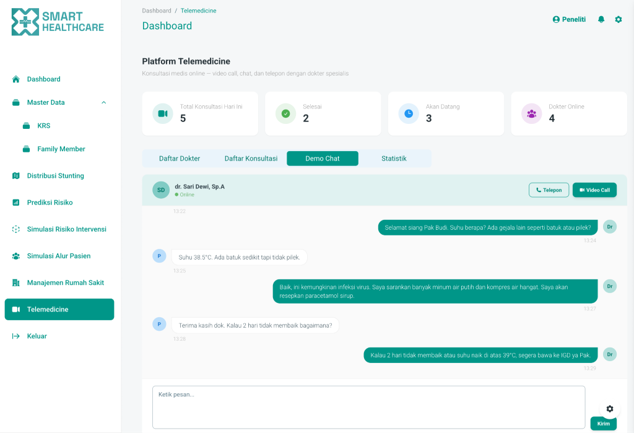
Task: Click the Telemedicine breadcrumb
Action: [x=199, y=11]
